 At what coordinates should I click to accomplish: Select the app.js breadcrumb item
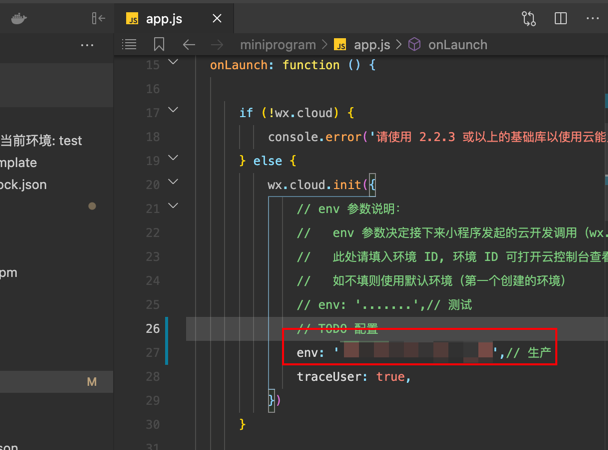[x=372, y=45]
